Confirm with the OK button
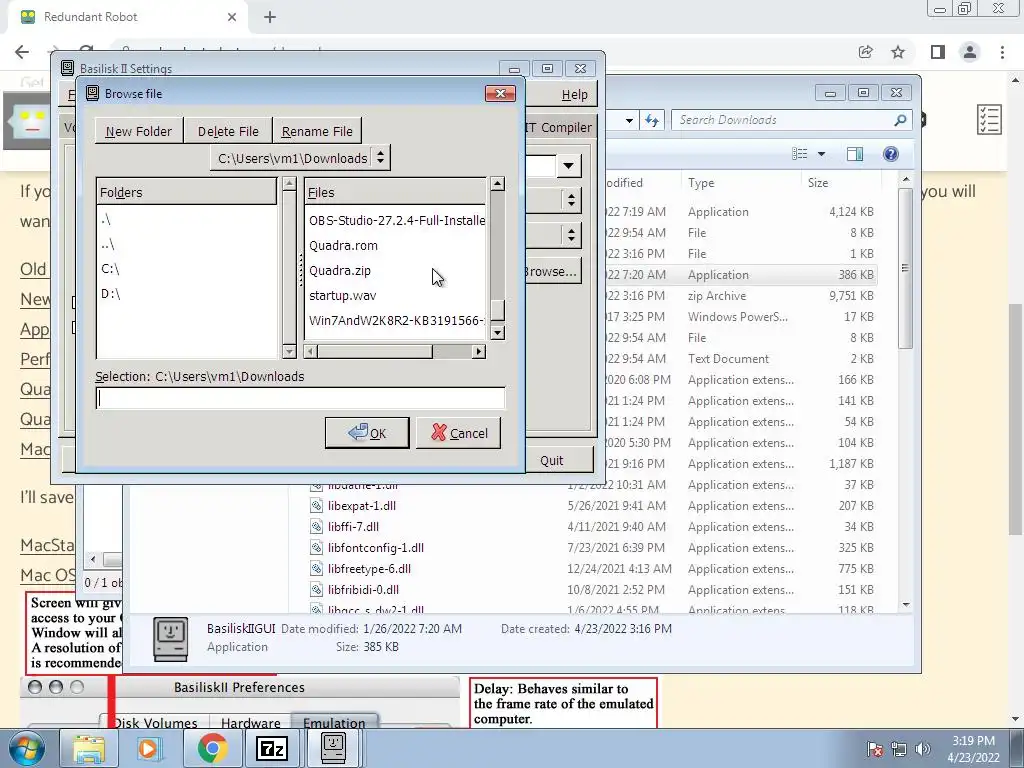Screen dimensions: 1024x768 pyautogui.click(x=367, y=433)
